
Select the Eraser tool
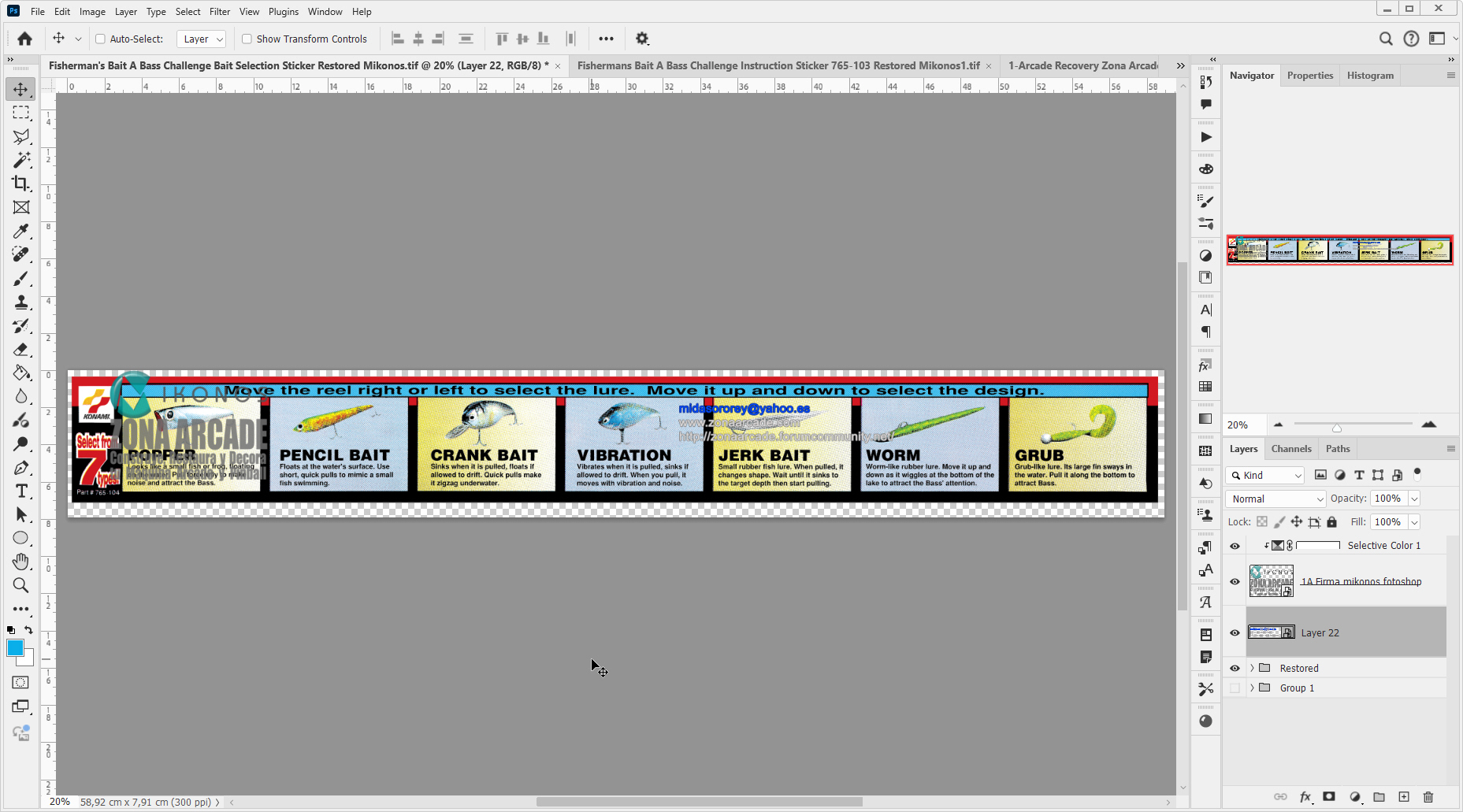[x=21, y=349]
